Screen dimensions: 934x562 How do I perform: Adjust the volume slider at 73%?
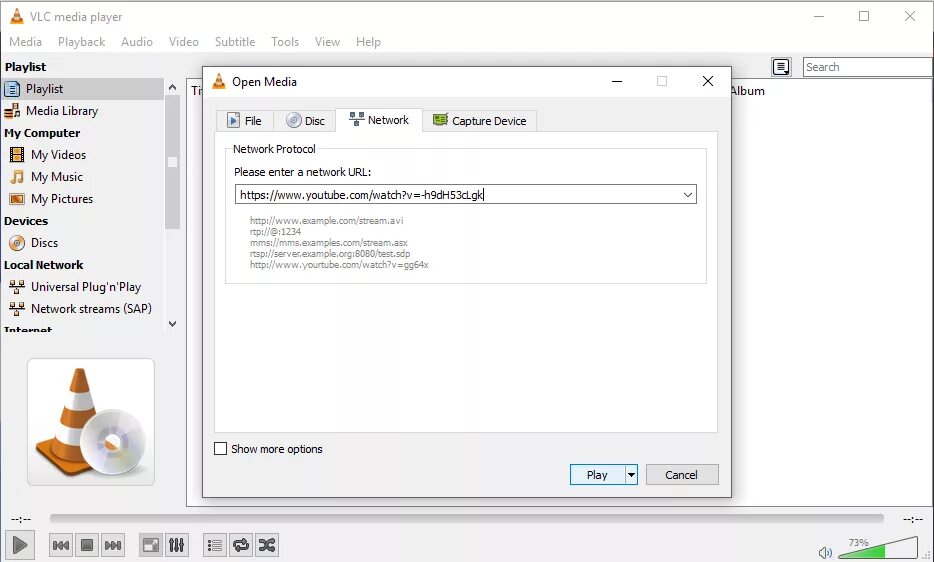click(877, 547)
